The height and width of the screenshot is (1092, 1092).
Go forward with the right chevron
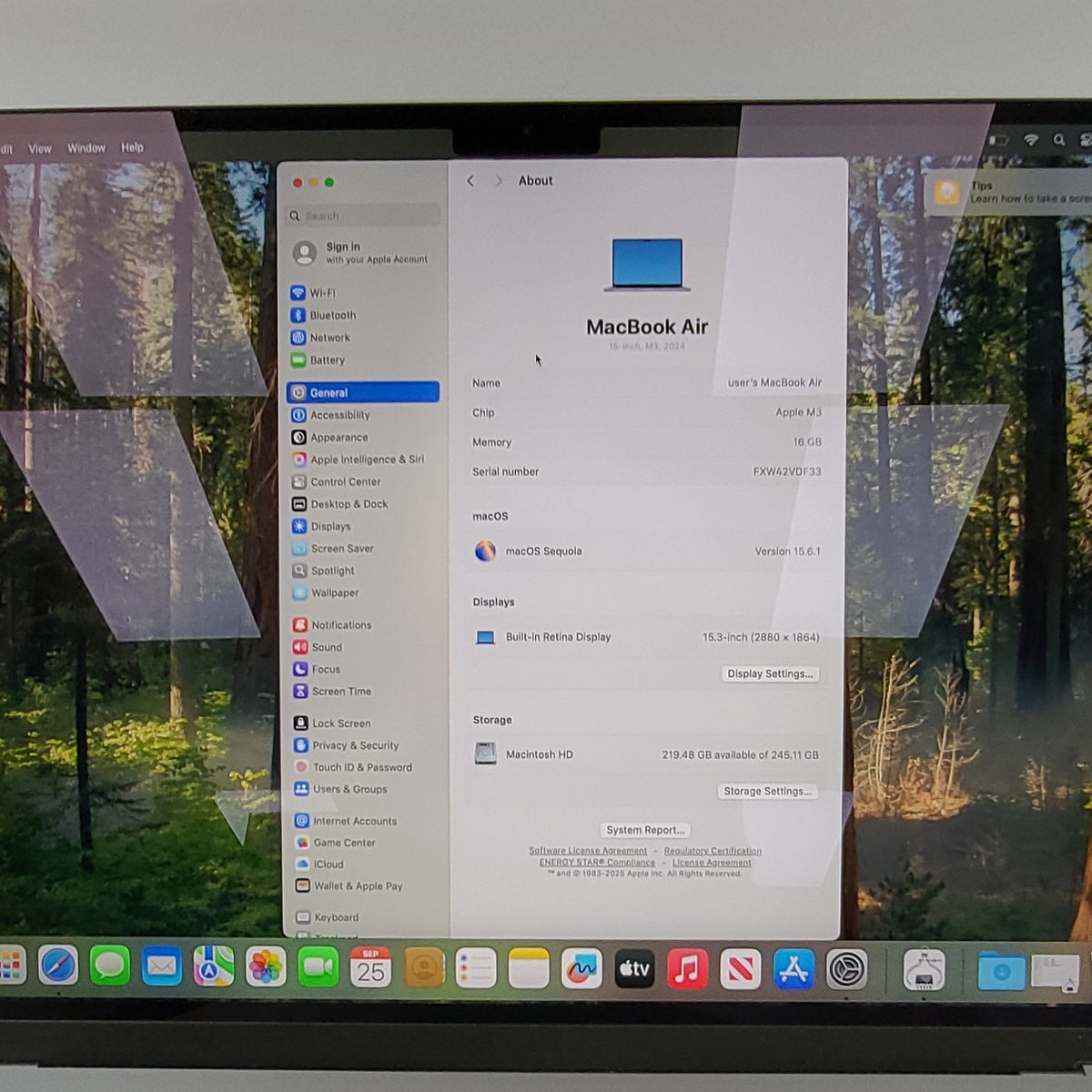(498, 181)
